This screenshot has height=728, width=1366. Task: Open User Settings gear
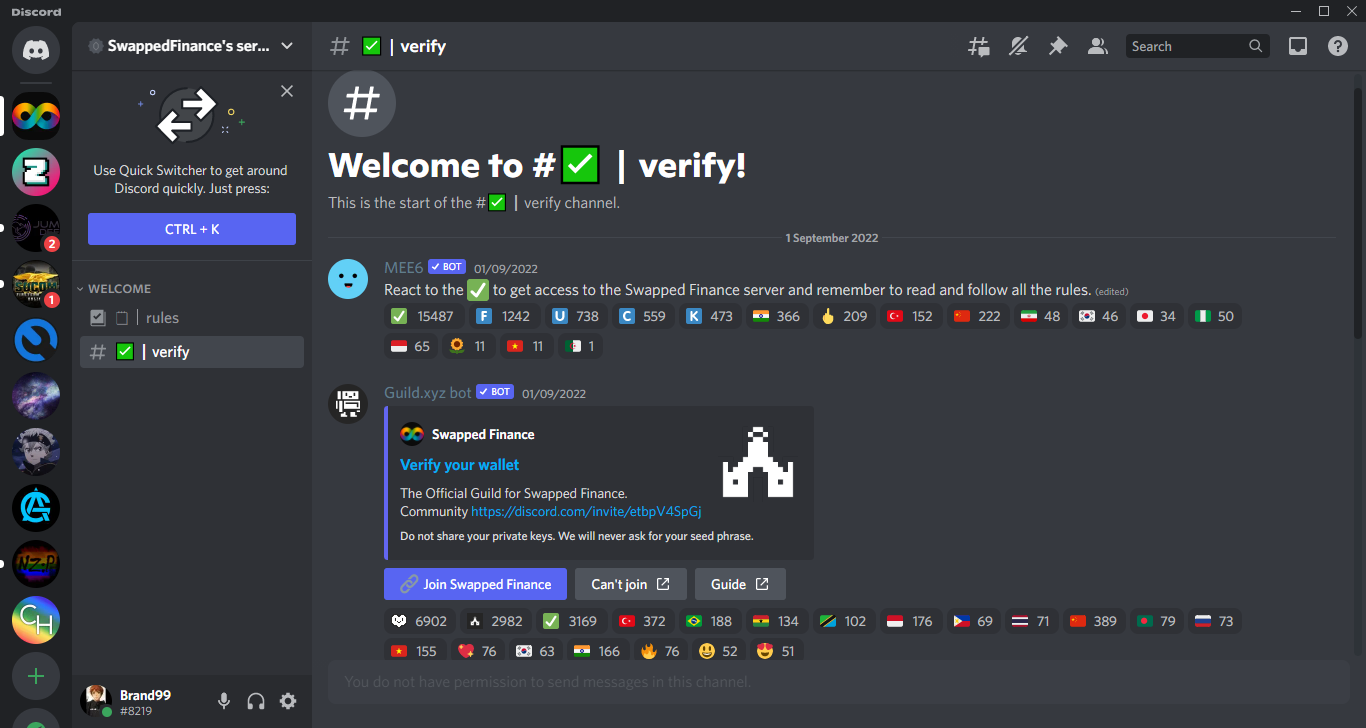click(x=288, y=701)
